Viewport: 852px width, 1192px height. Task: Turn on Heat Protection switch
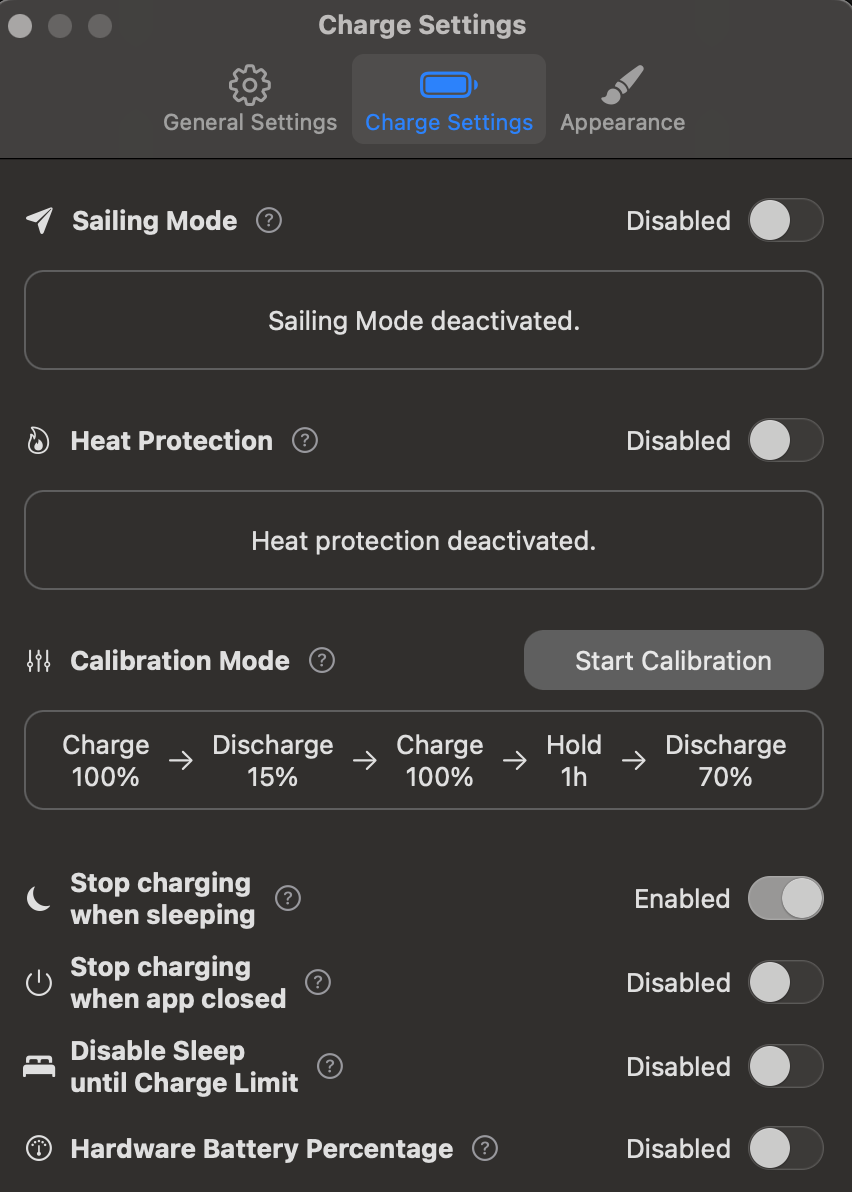[x=786, y=441]
